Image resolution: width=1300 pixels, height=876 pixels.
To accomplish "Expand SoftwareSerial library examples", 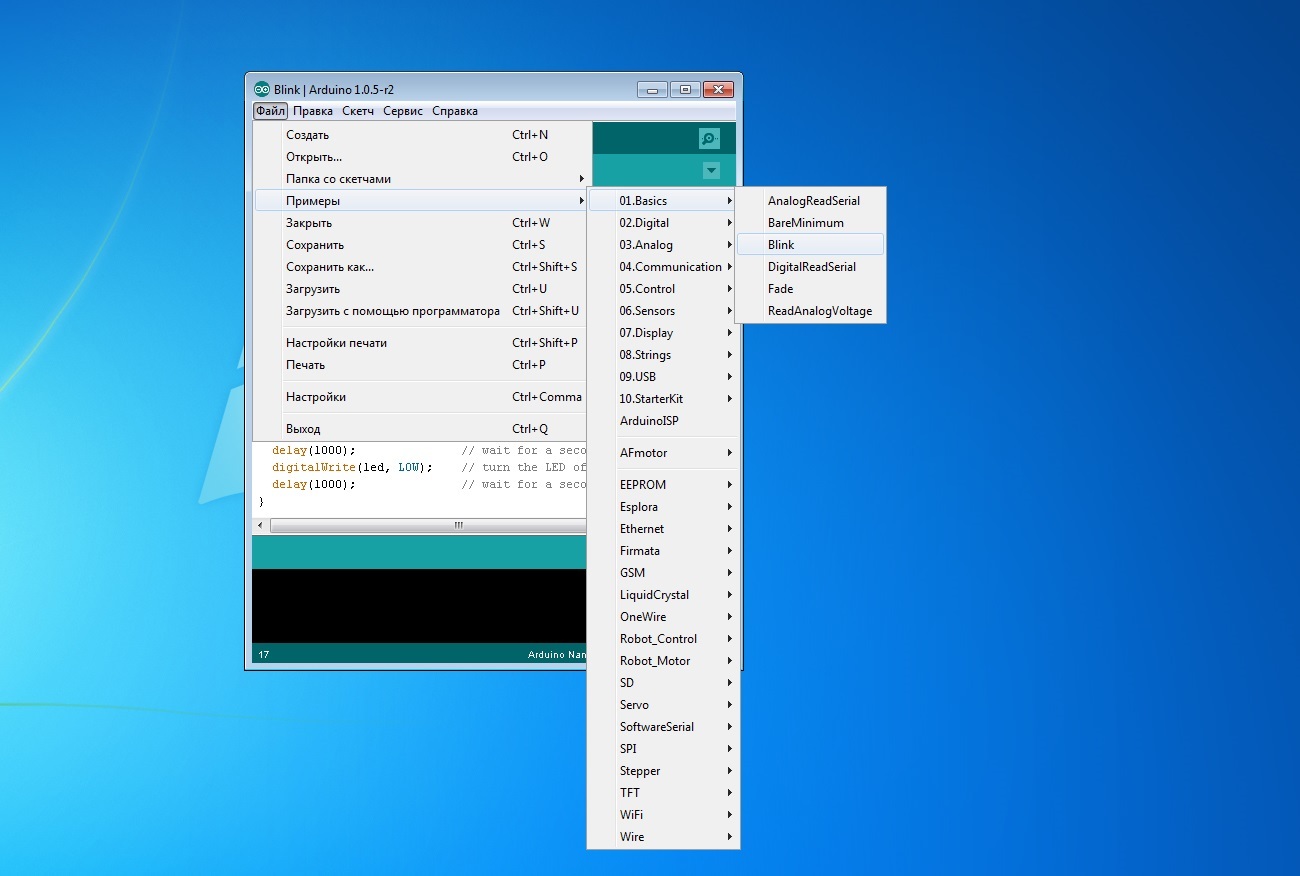I will pos(663,727).
